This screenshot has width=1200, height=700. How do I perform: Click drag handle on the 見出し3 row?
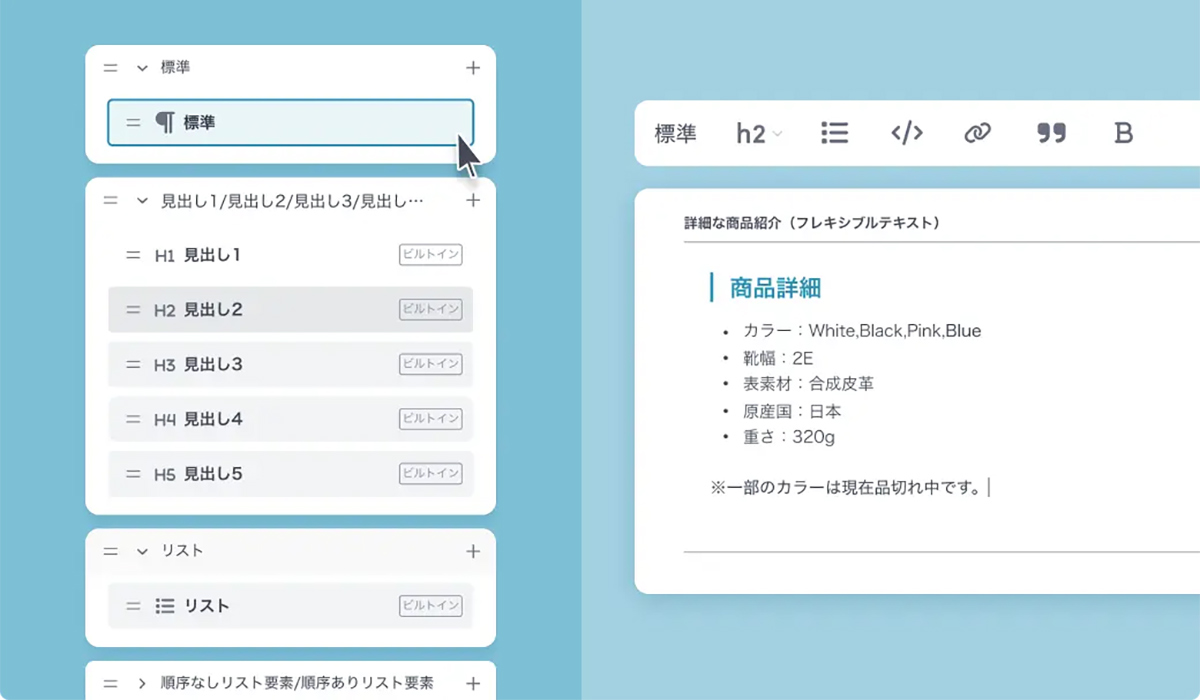(133, 365)
